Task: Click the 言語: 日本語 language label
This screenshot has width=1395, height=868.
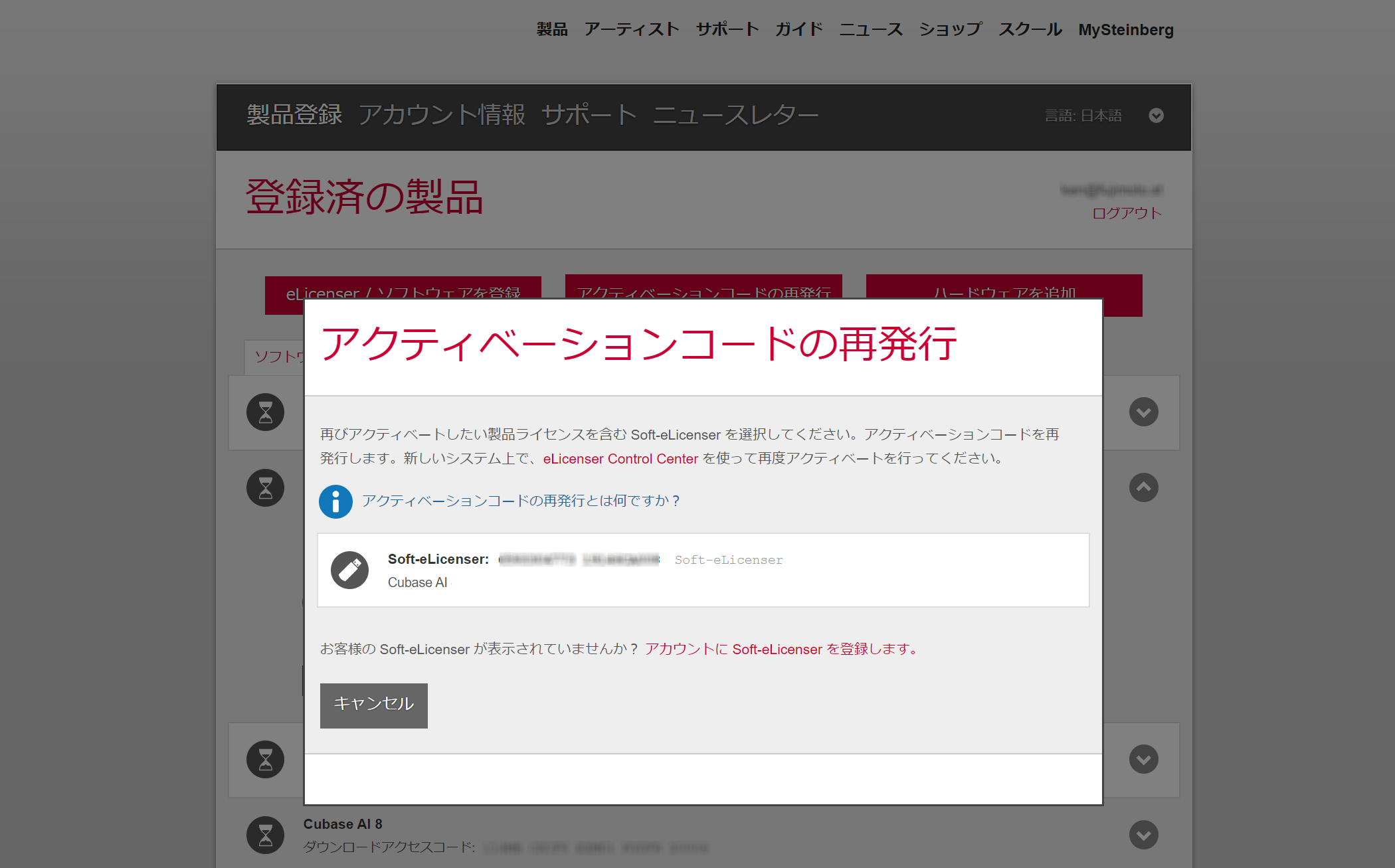Action: tap(1083, 116)
